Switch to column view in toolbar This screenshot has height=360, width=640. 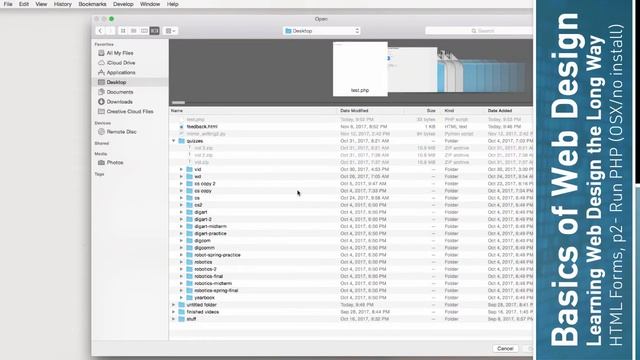pyautogui.click(x=144, y=31)
